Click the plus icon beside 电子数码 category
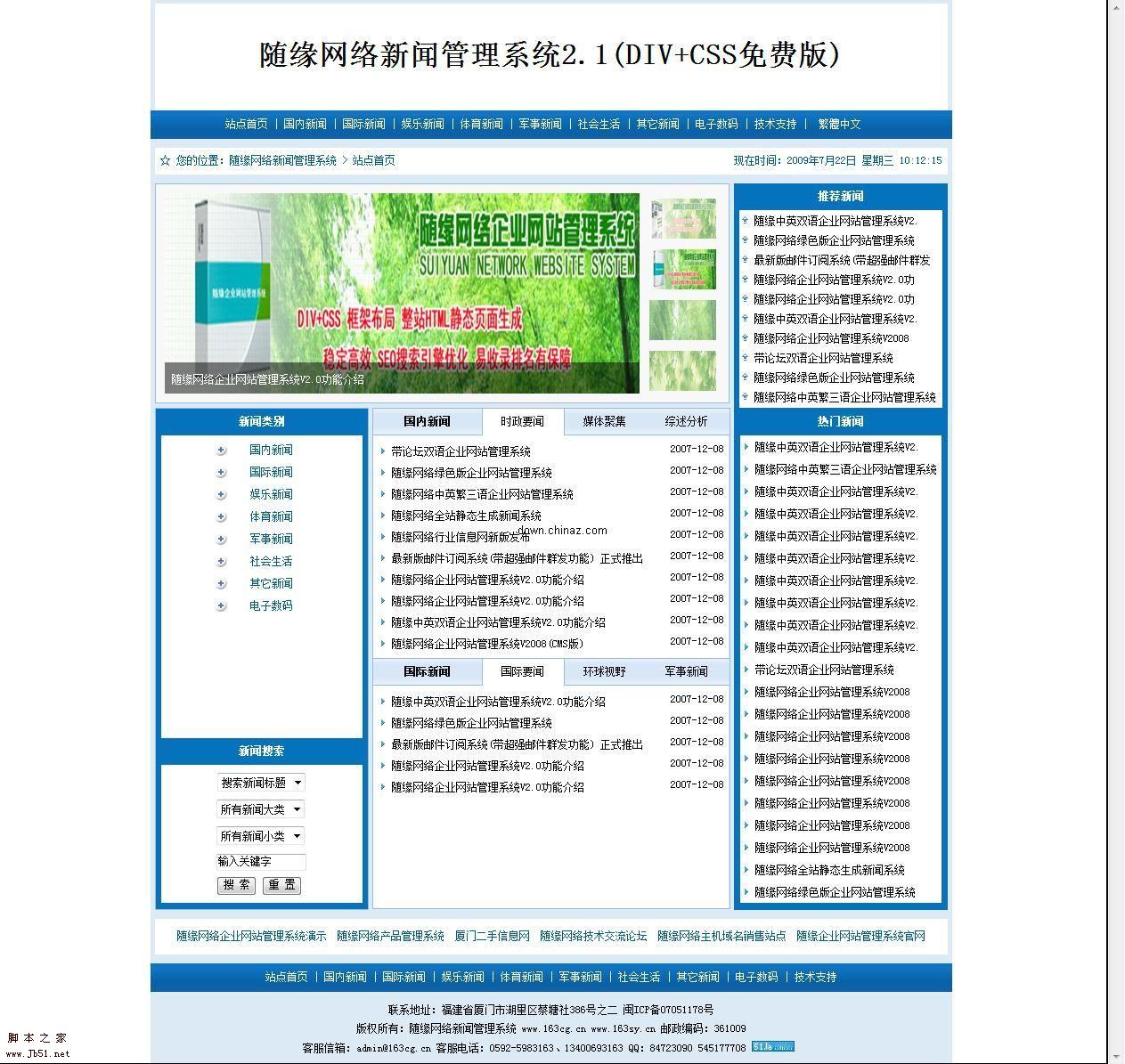 tap(221, 605)
